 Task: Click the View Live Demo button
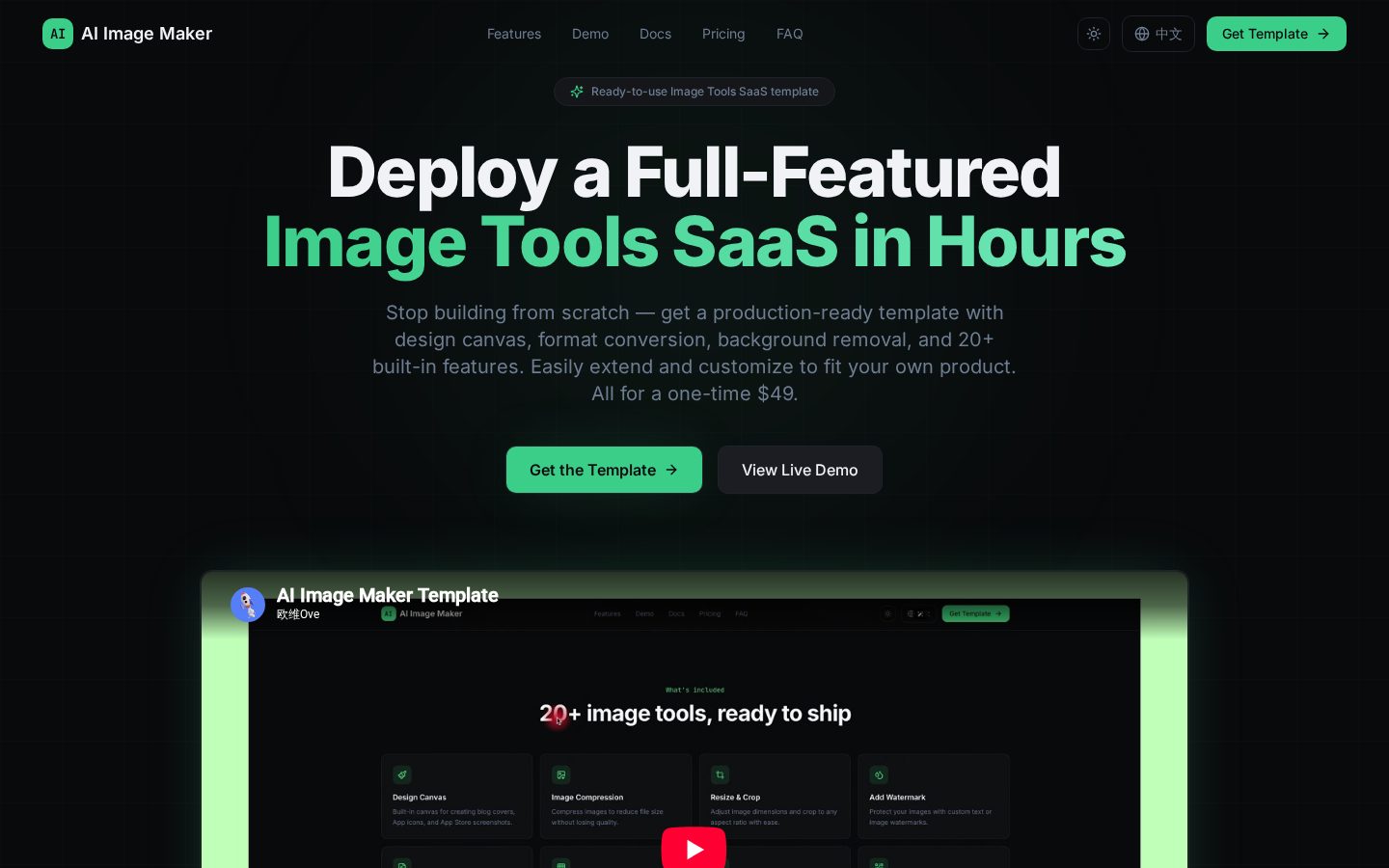coord(800,470)
